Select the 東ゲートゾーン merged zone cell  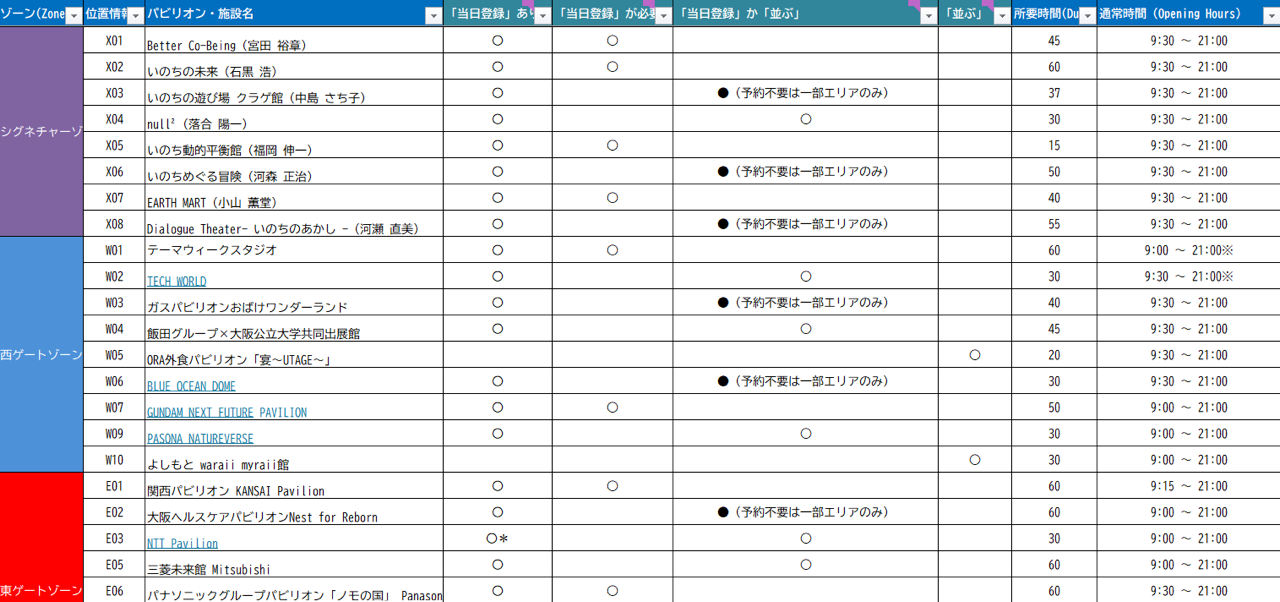pyautogui.click(x=41, y=538)
